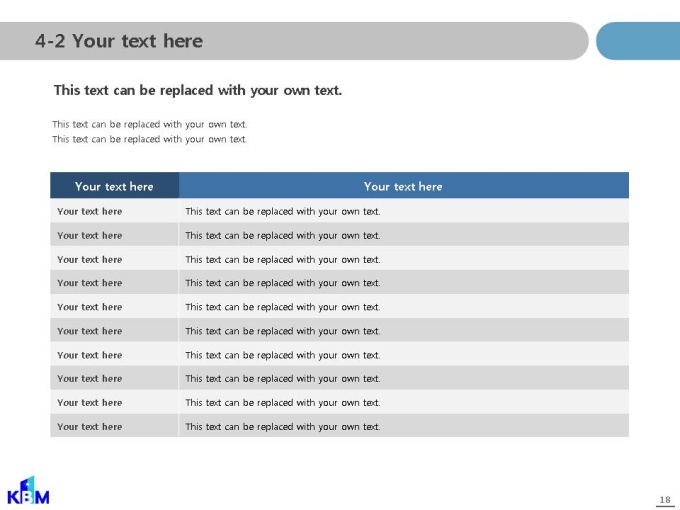The height and width of the screenshot is (510, 680).
Task: Select the second light body text line
Action: click(x=150, y=139)
